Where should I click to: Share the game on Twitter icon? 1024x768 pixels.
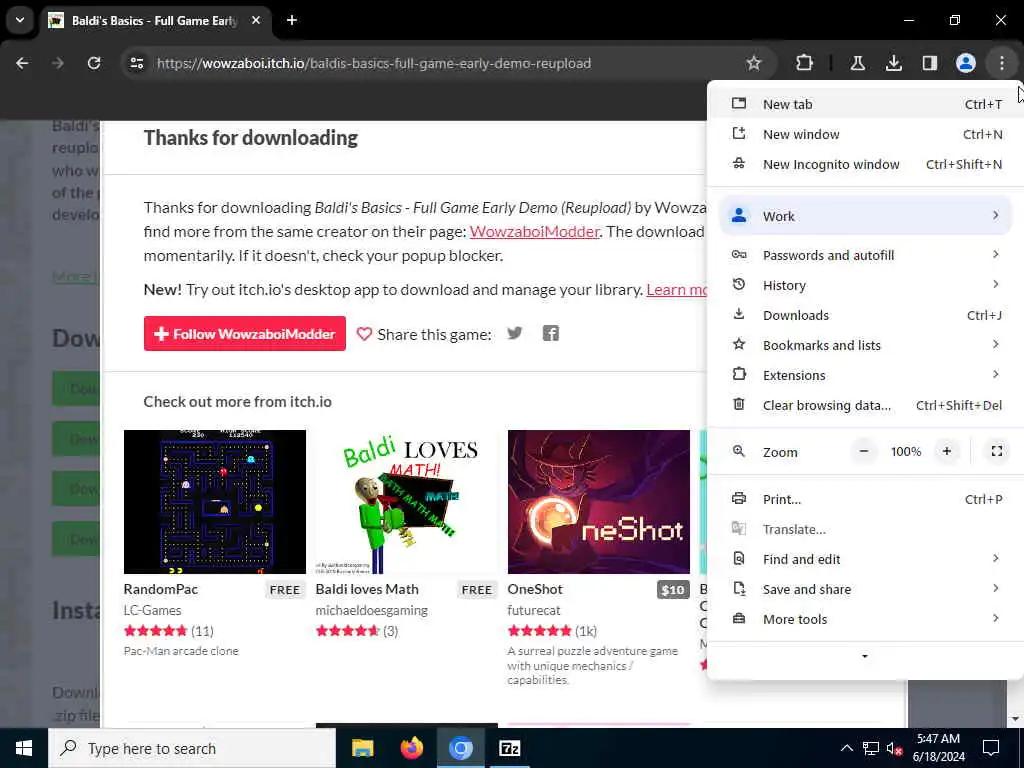coord(515,334)
